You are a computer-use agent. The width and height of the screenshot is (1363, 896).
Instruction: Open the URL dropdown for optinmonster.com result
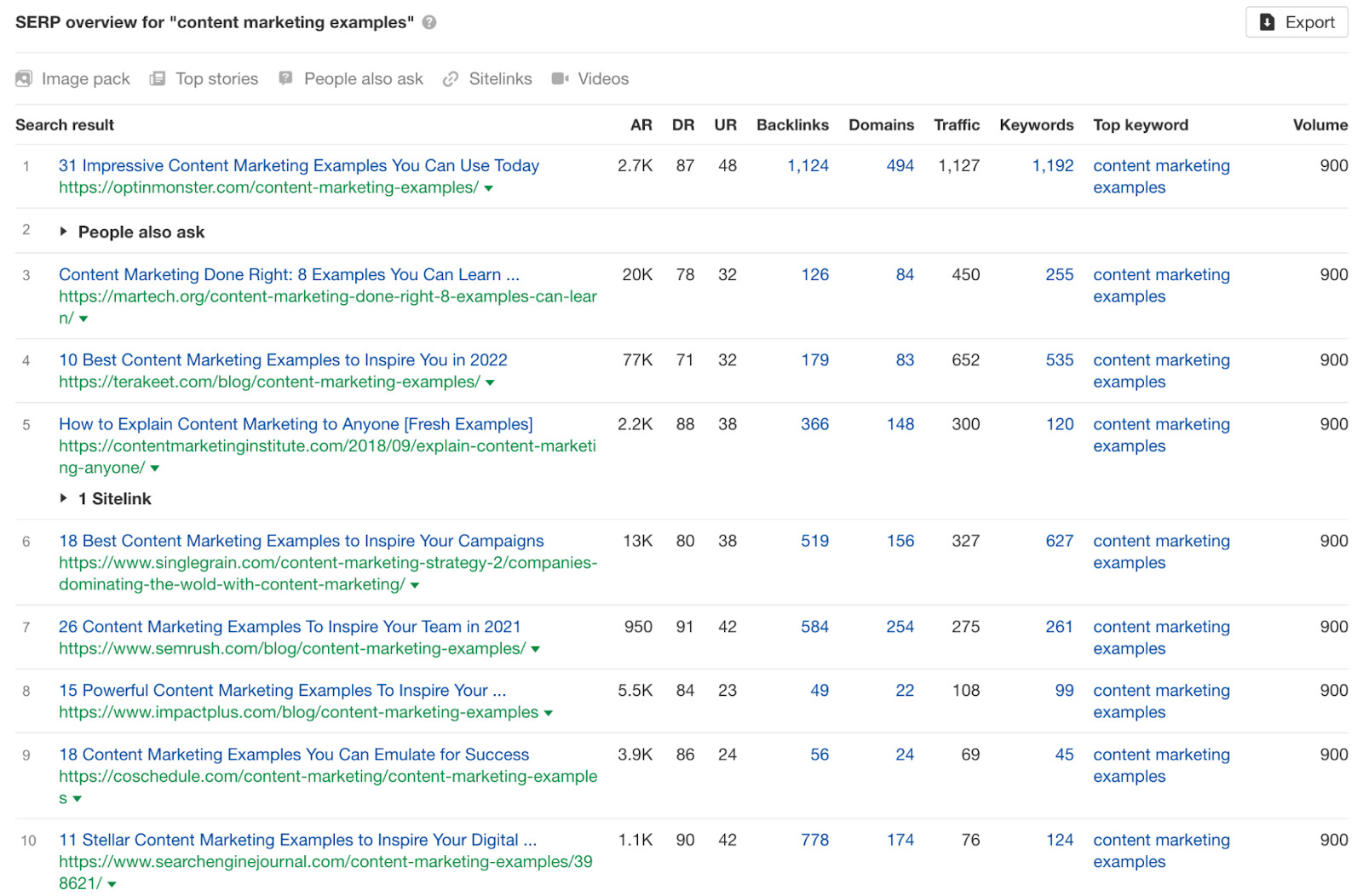[488, 188]
